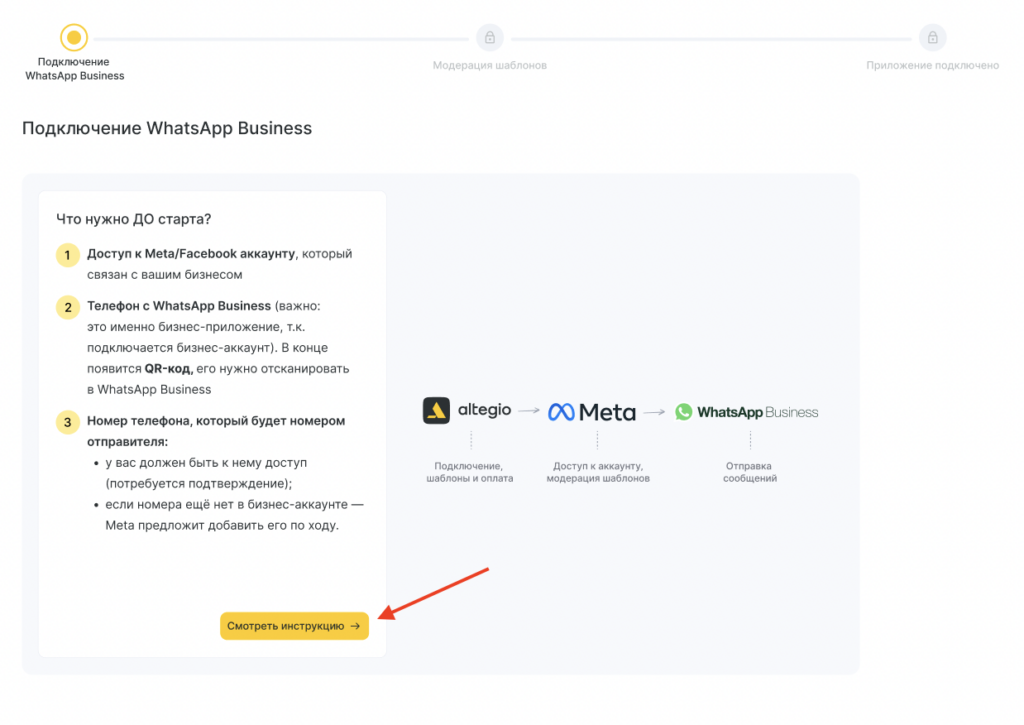Click the arrow between Meta and WhatsApp Business
1024x725 pixels.
(654, 412)
